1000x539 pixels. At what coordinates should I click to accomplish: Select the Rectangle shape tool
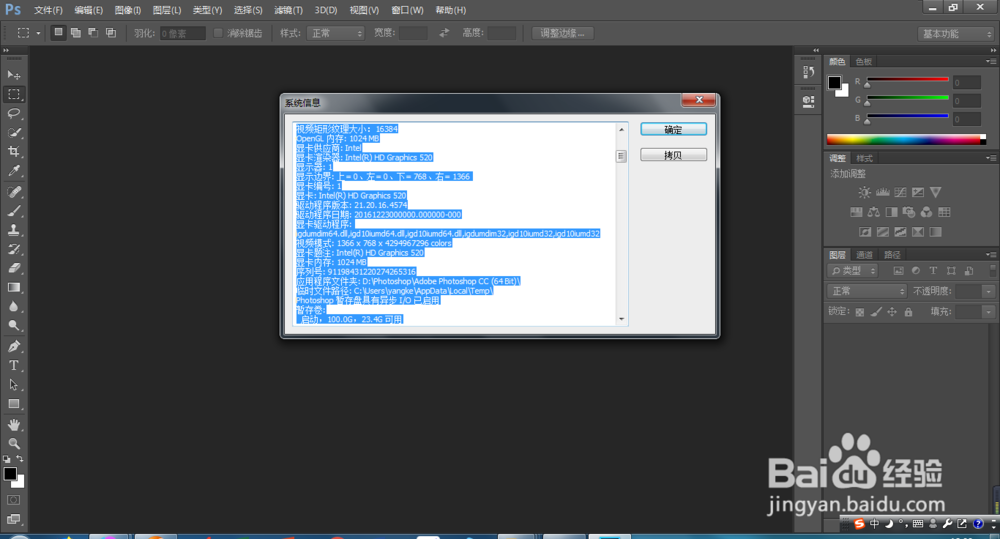tap(13, 404)
